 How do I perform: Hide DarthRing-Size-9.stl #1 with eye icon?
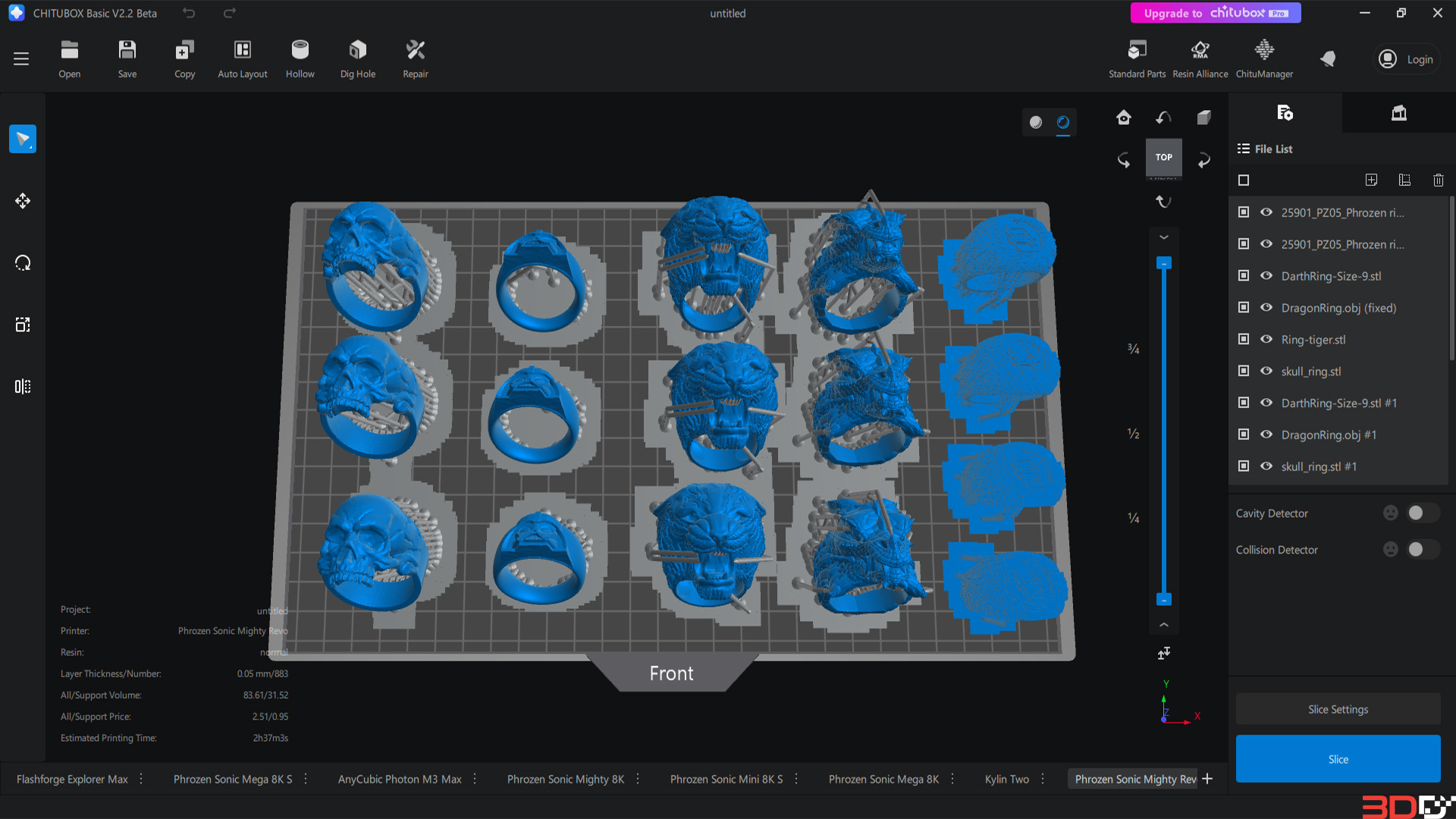click(x=1266, y=403)
